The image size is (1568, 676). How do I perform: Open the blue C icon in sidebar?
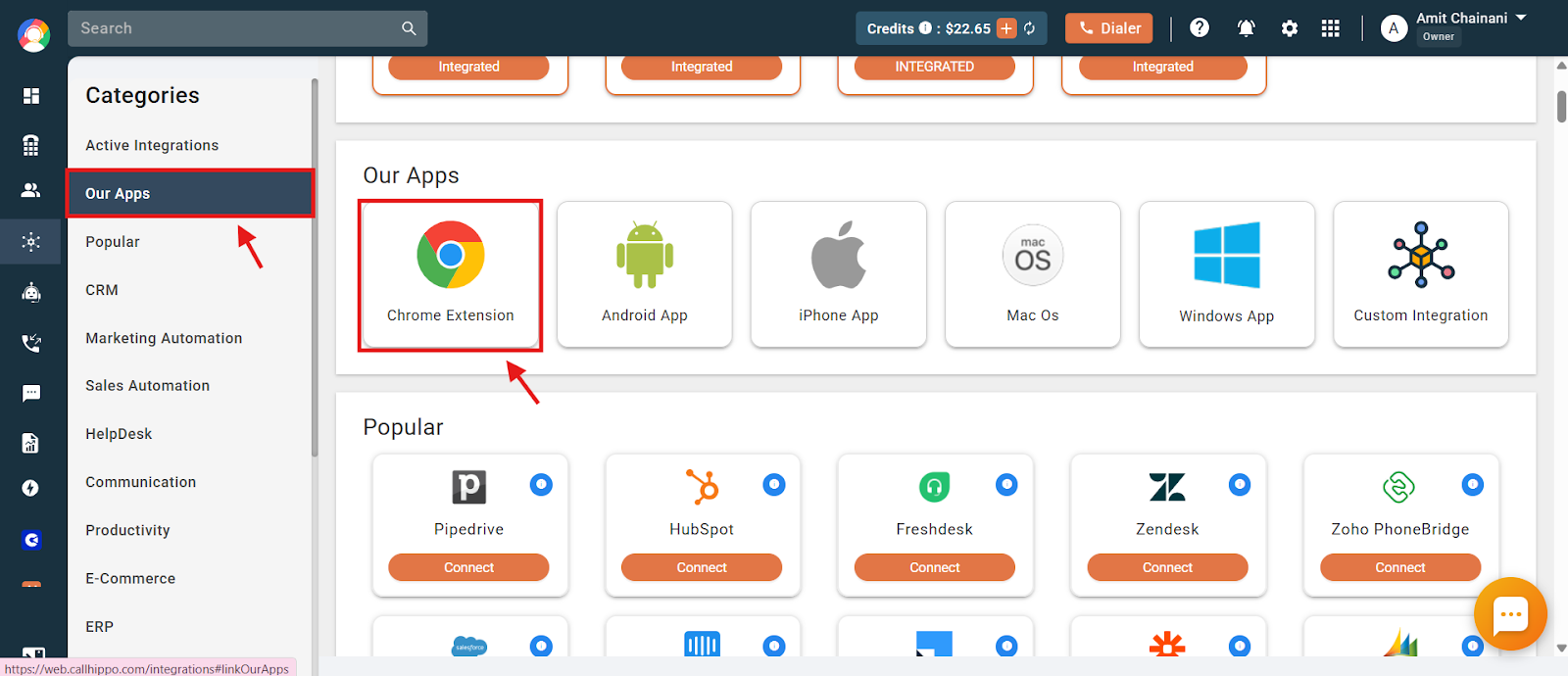(31, 540)
